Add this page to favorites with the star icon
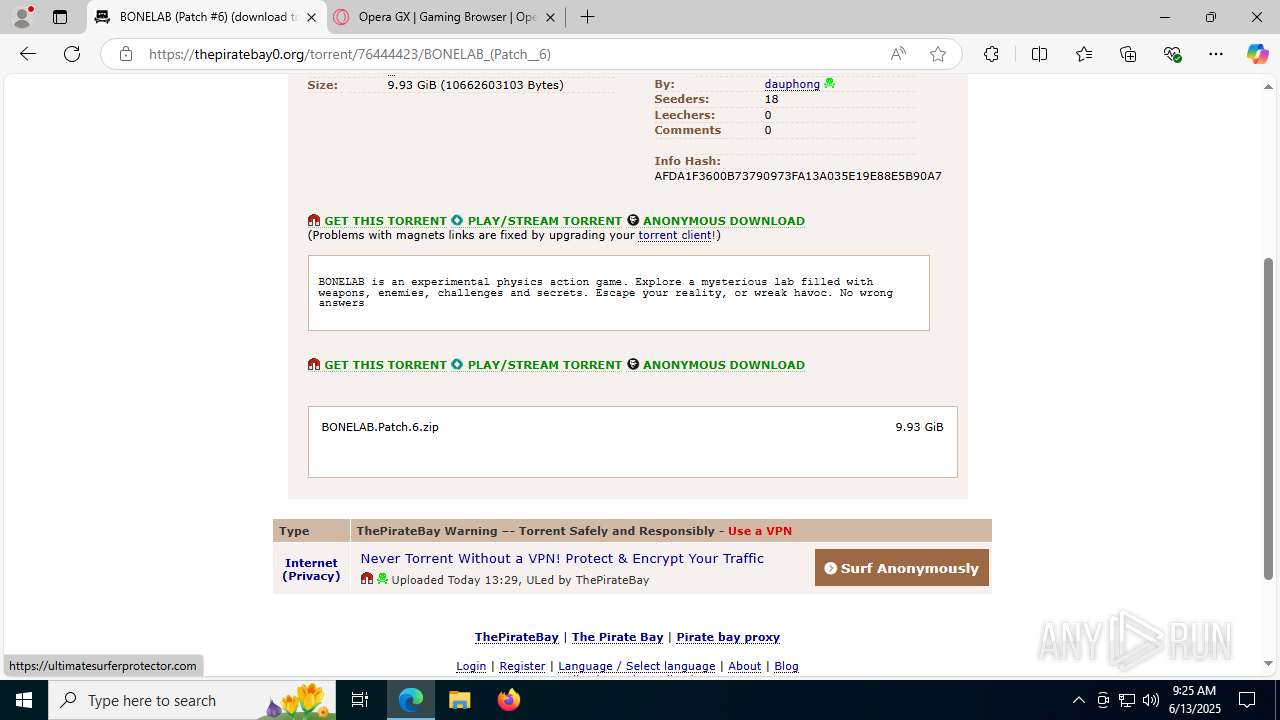1280x720 pixels. [x=938, y=54]
